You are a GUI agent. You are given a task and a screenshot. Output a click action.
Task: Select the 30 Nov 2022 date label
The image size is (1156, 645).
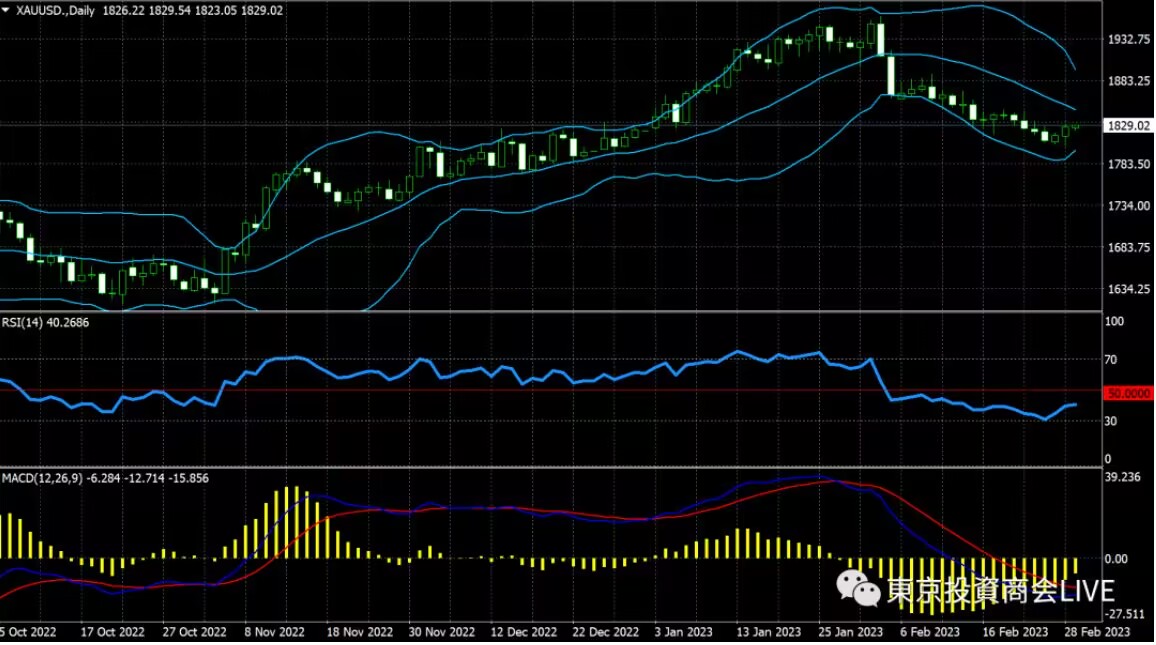[x=442, y=632]
